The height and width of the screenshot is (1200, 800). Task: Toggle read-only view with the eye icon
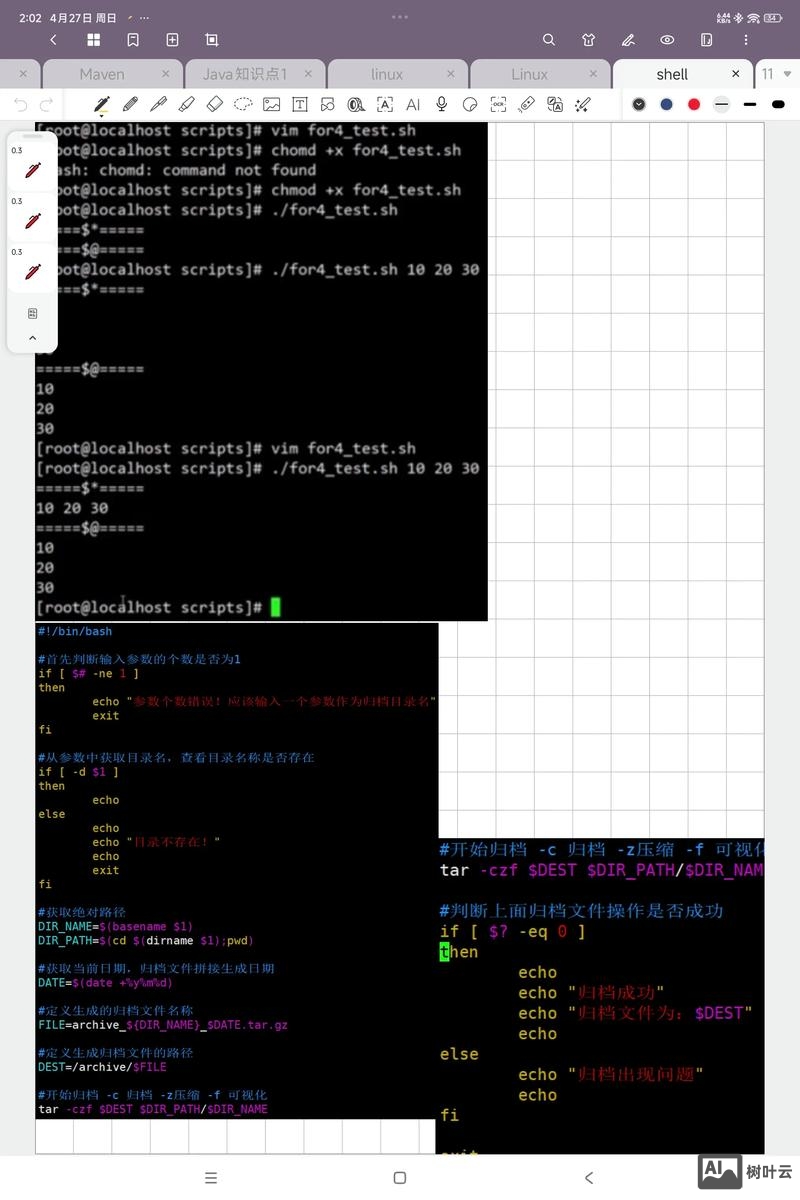click(667, 40)
